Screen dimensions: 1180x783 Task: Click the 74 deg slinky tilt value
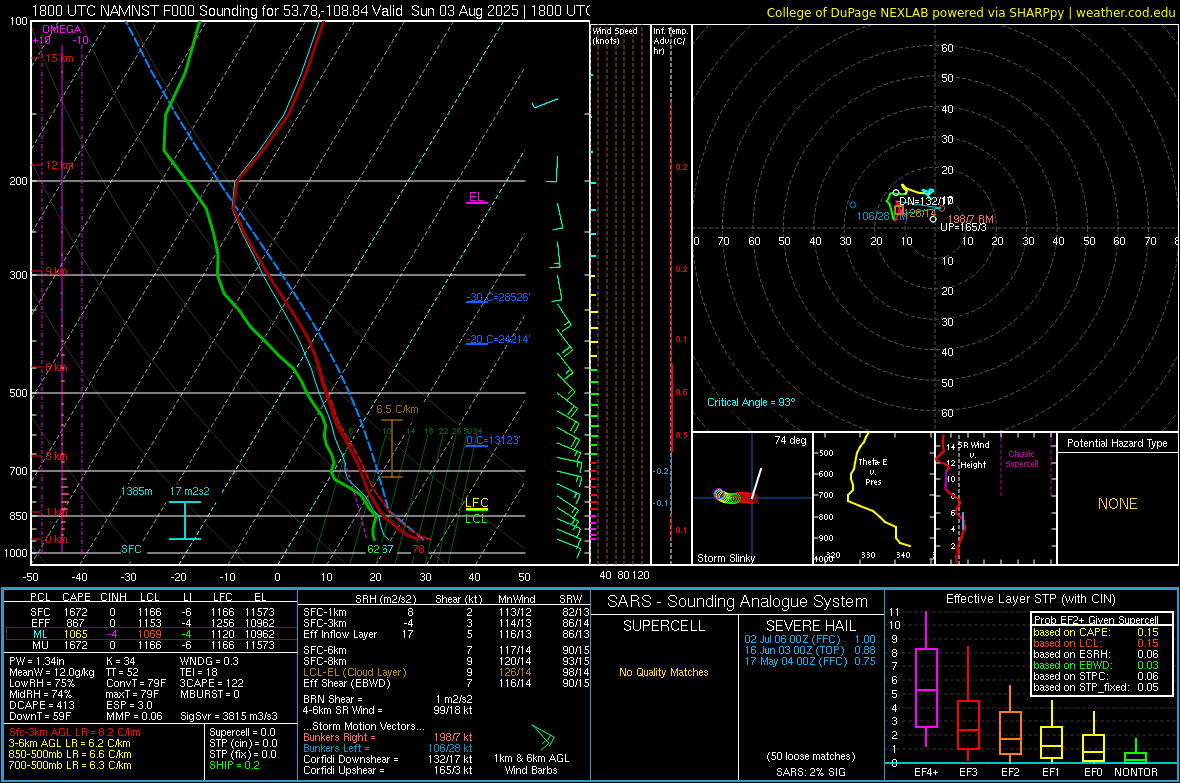click(790, 440)
